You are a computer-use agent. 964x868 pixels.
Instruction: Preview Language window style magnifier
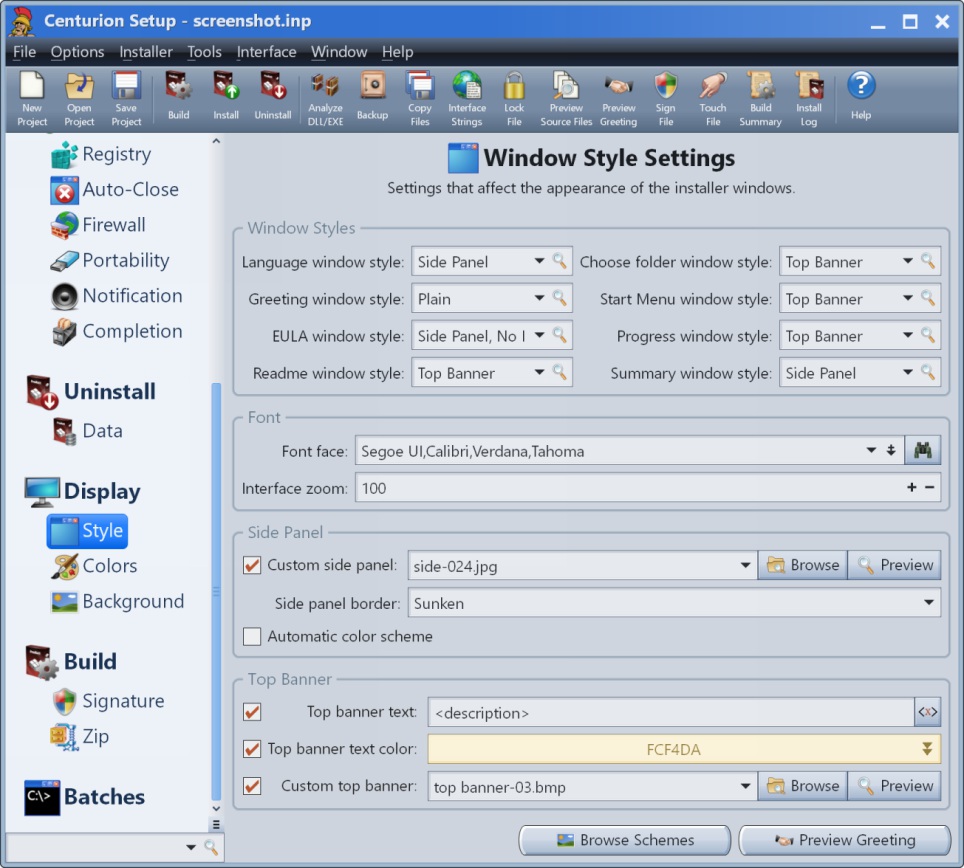tap(559, 261)
